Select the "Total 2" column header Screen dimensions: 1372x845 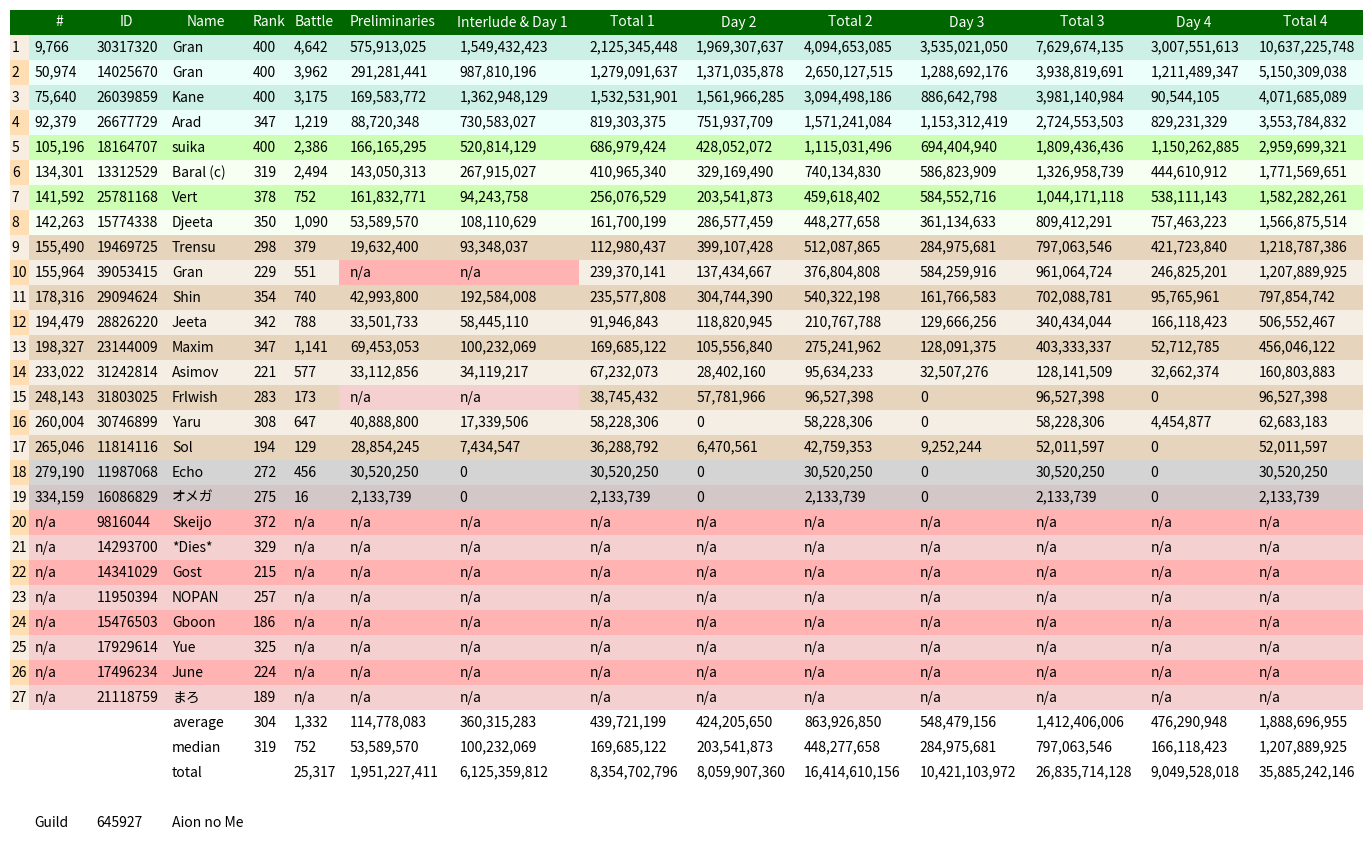[x=850, y=21]
